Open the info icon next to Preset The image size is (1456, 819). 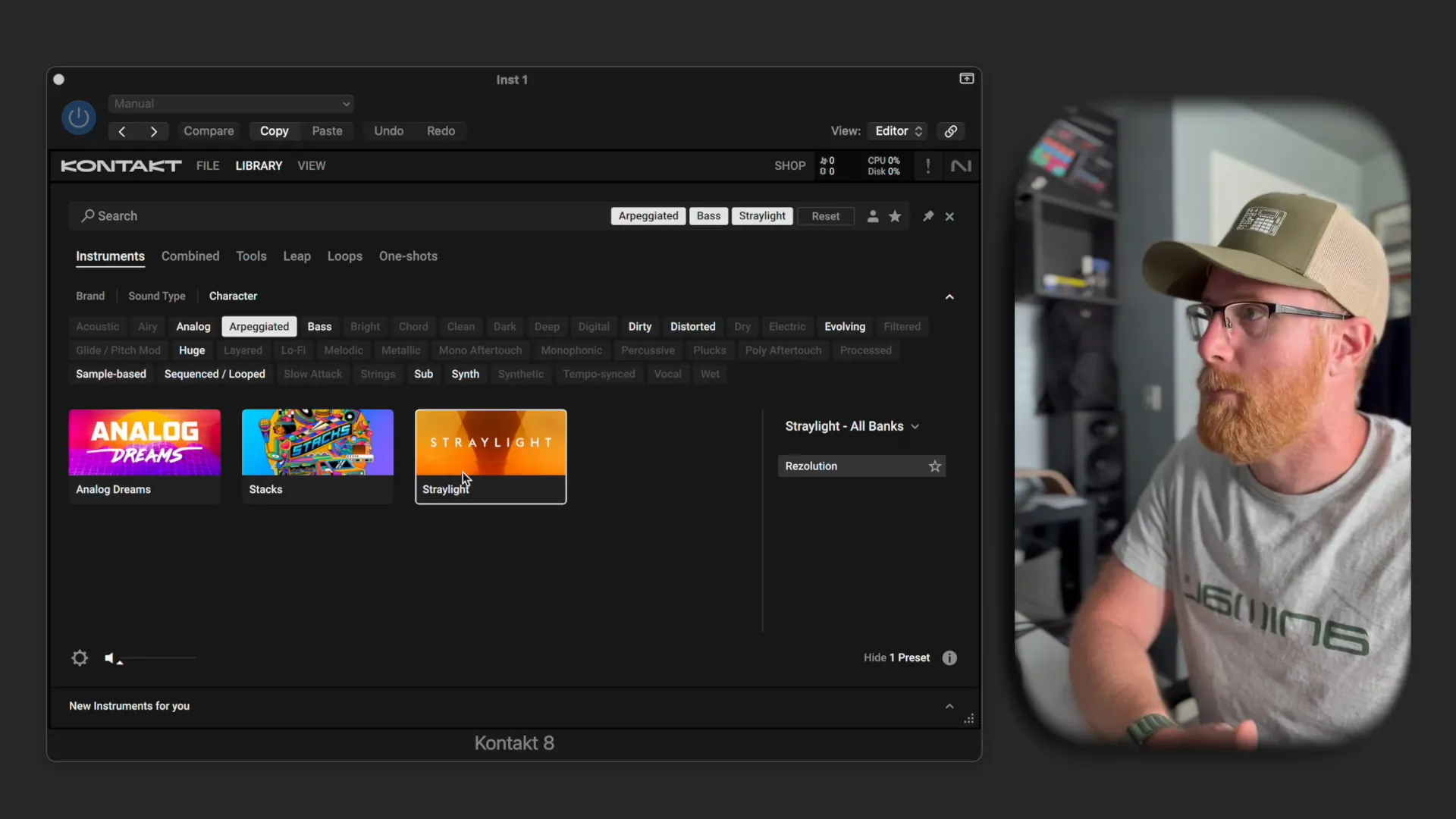point(949,658)
